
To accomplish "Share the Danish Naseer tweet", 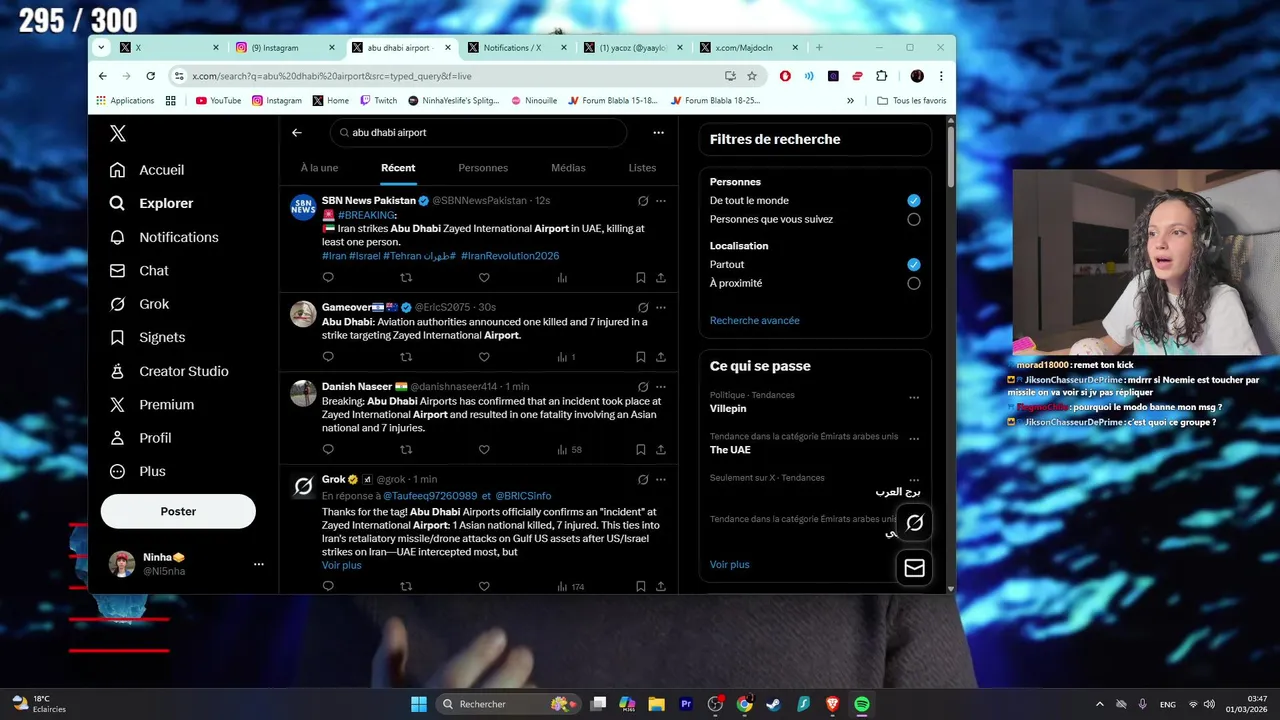I will [661, 450].
